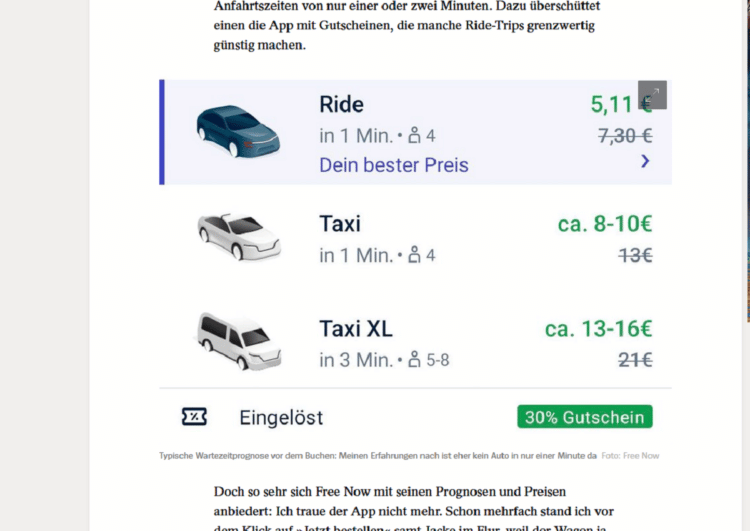Viewport: 750px width, 531px height.
Task: Click the passenger icon in Taxi row
Action: coord(416,255)
